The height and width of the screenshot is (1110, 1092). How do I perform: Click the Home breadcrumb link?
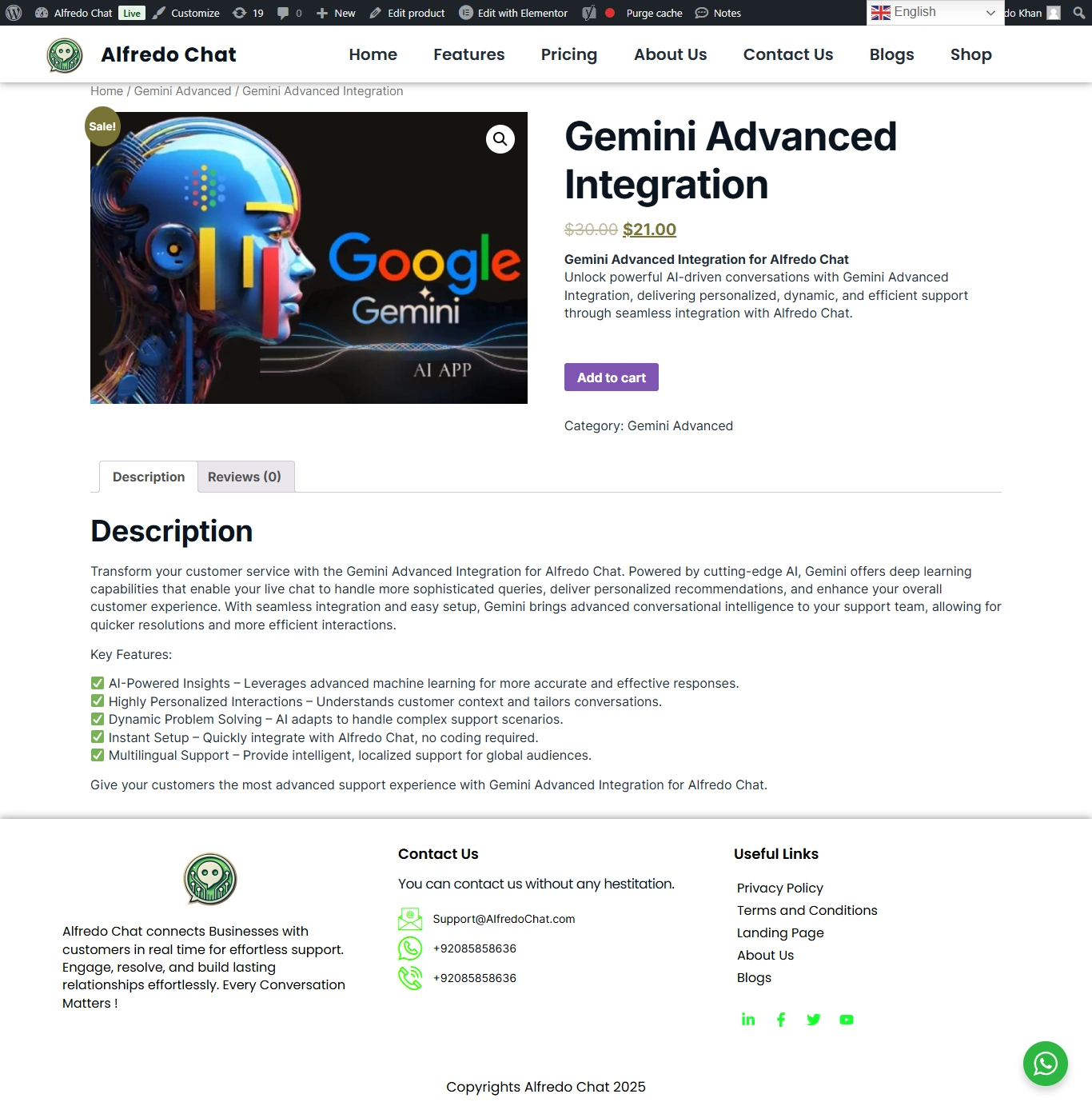[106, 91]
